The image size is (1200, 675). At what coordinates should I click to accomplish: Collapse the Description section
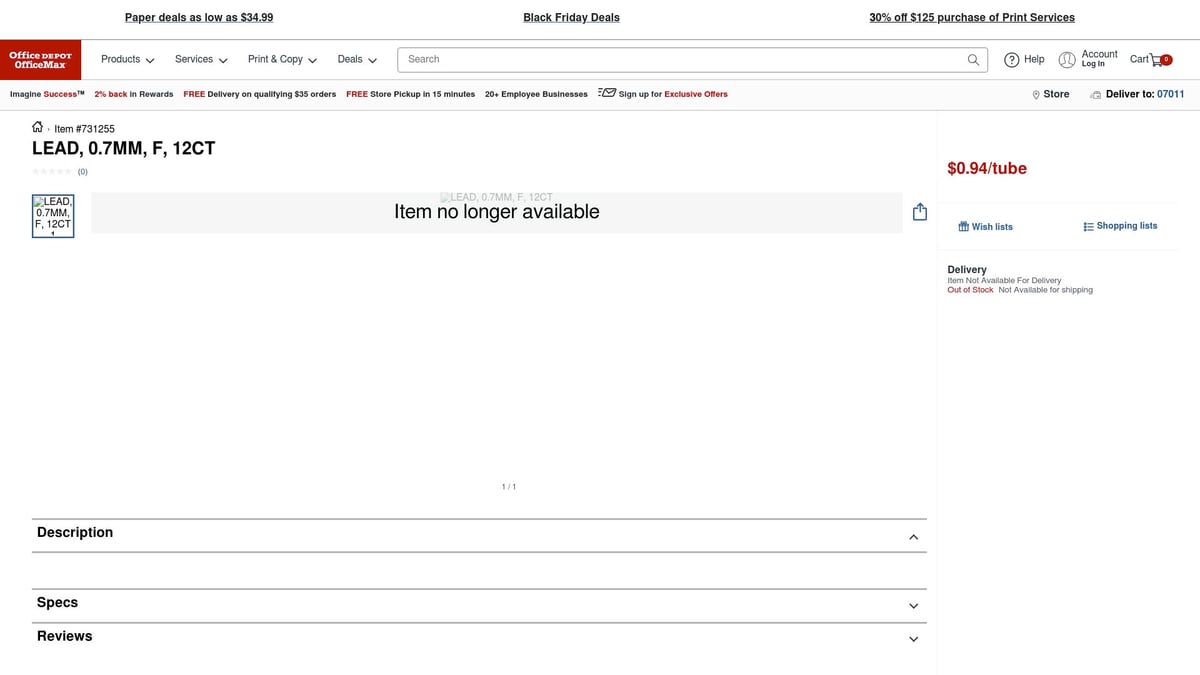[913, 537]
